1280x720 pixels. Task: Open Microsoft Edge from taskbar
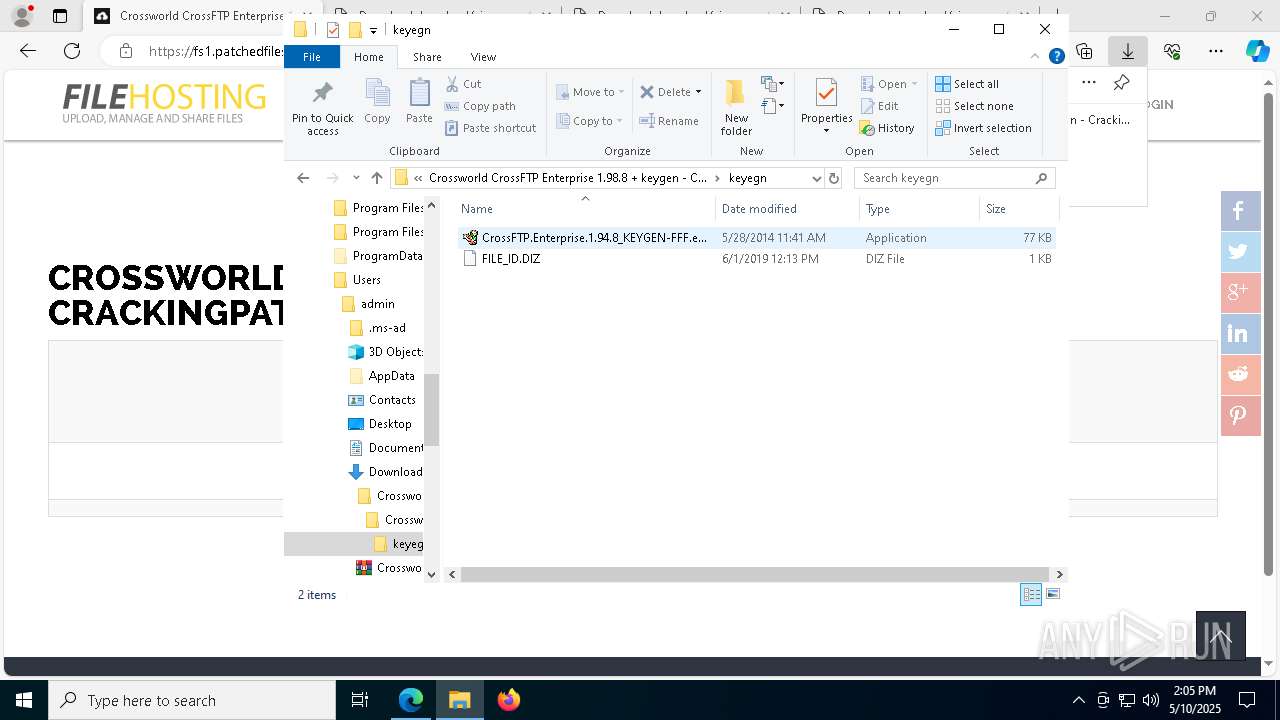[x=411, y=700]
